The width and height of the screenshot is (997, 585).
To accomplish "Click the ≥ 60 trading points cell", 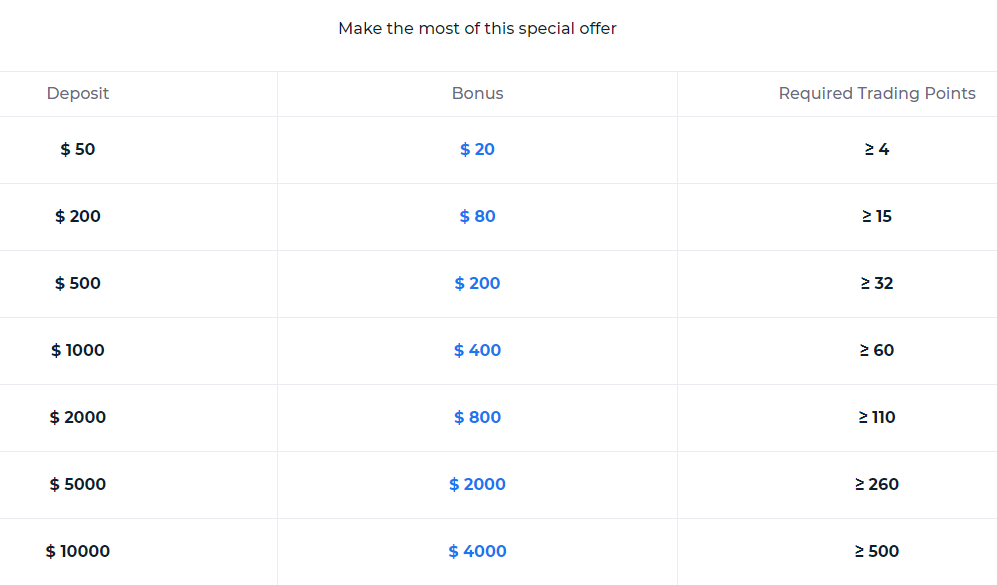I will [877, 350].
